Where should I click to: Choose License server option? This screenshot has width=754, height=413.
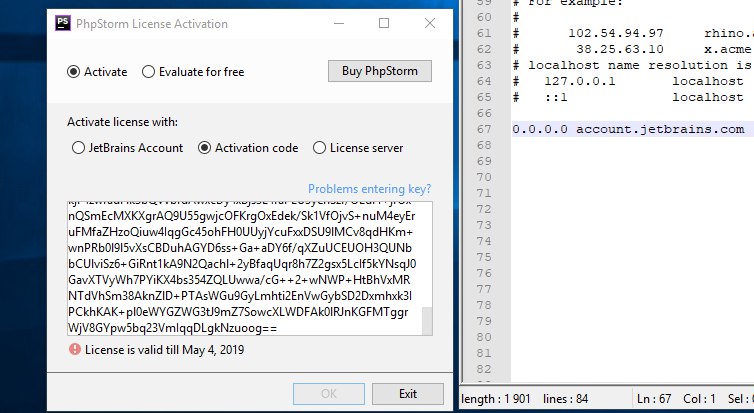[358, 148]
